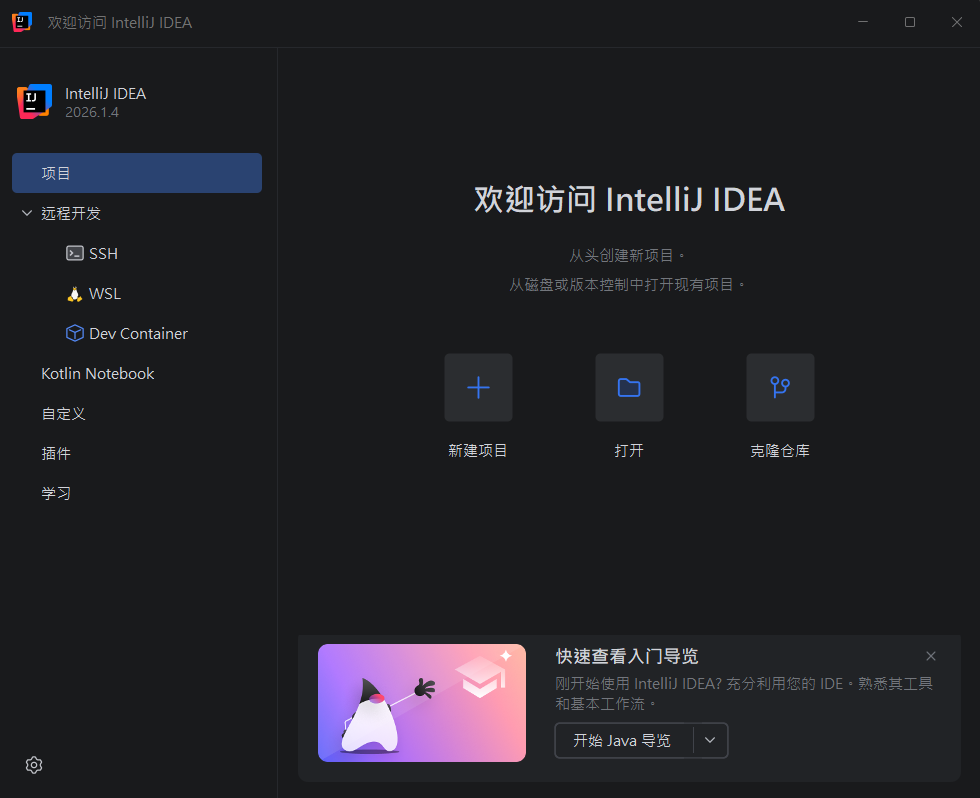Viewport: 980px width, 798px height.
Task: Open dropdown arrow beside 开始 Java 导览
Action: click(710, 740)
